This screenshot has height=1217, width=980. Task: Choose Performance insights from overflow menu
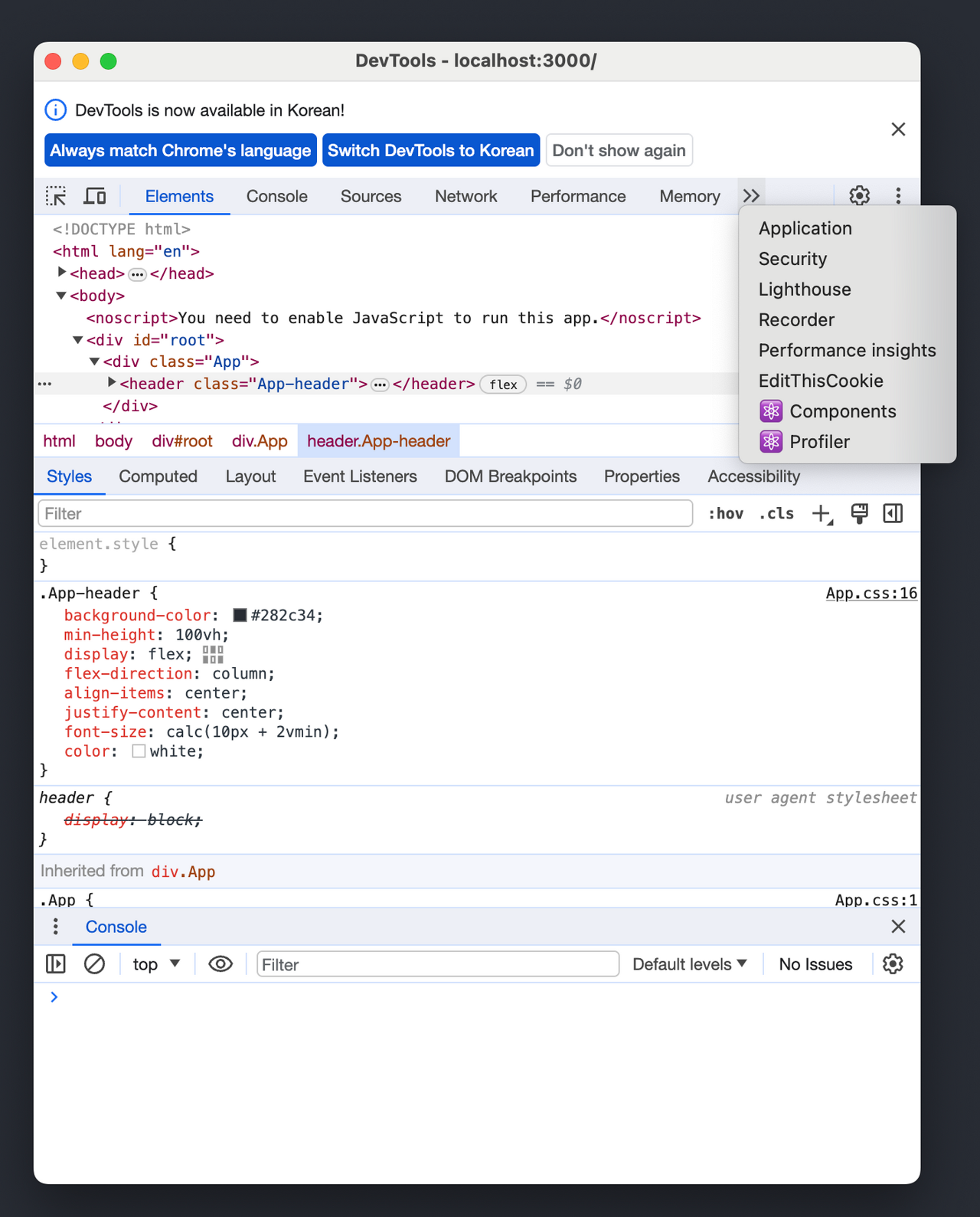tap(848, 351)
